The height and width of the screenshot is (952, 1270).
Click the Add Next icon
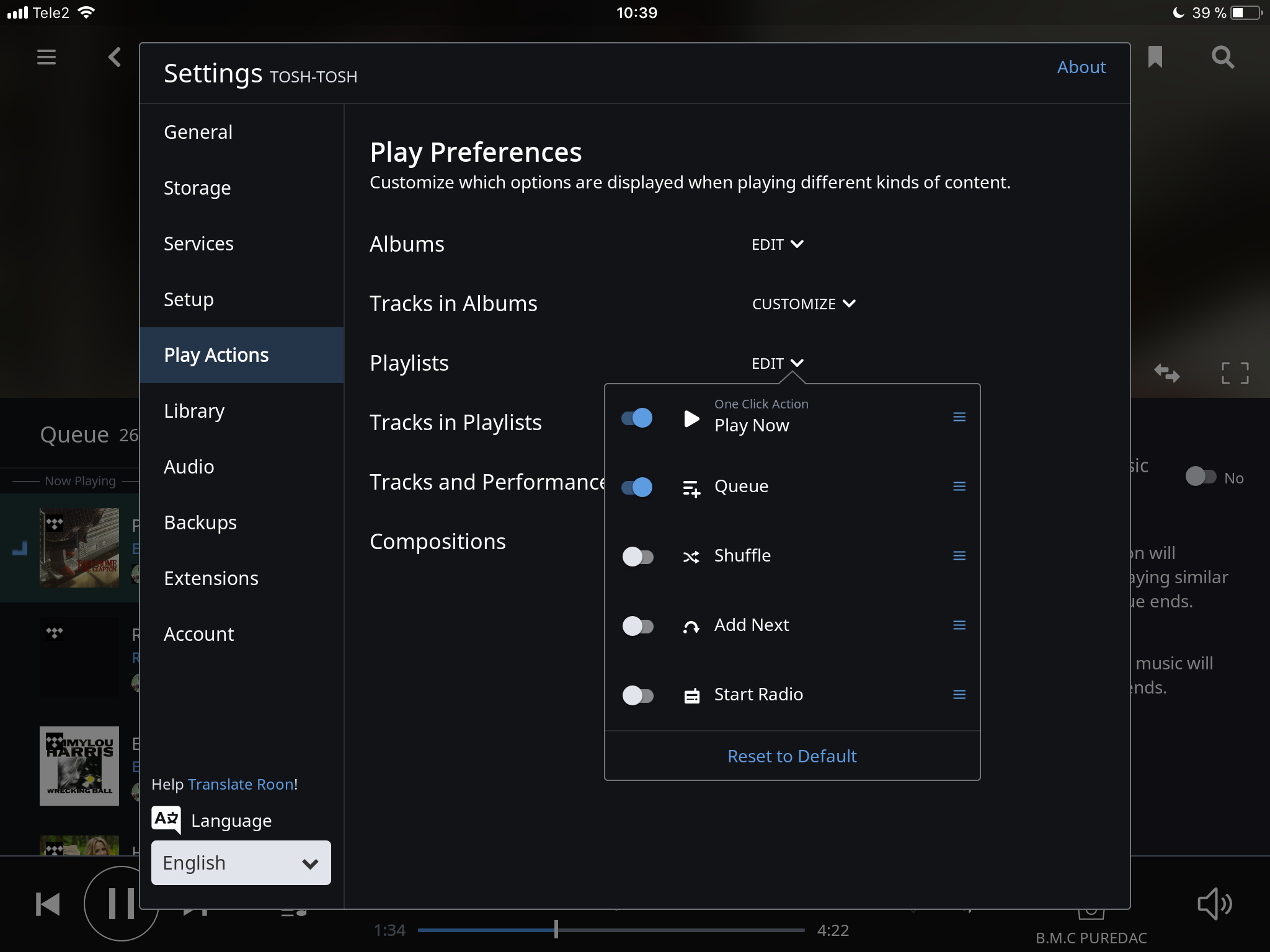pyautogui.click(x=690, y=625)
